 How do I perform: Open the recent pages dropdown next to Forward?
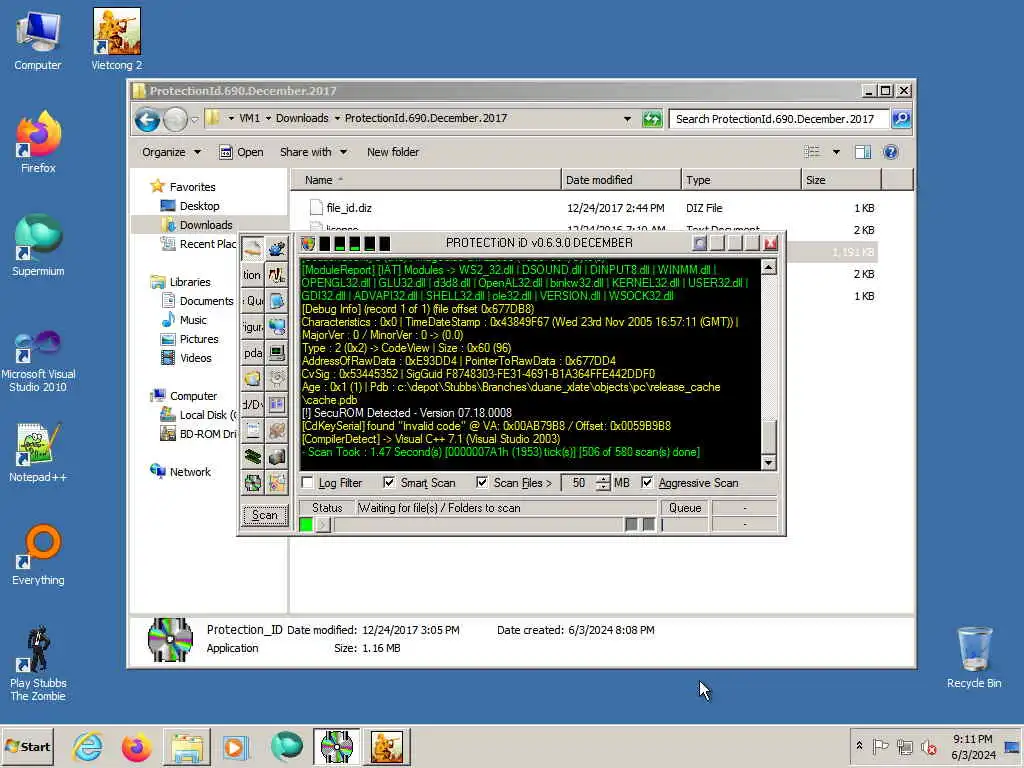(x=195, y=120)
